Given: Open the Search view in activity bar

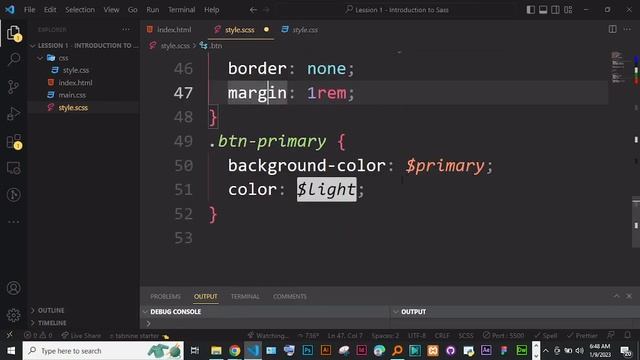Looking at the screenshot, I should [13, 60].
